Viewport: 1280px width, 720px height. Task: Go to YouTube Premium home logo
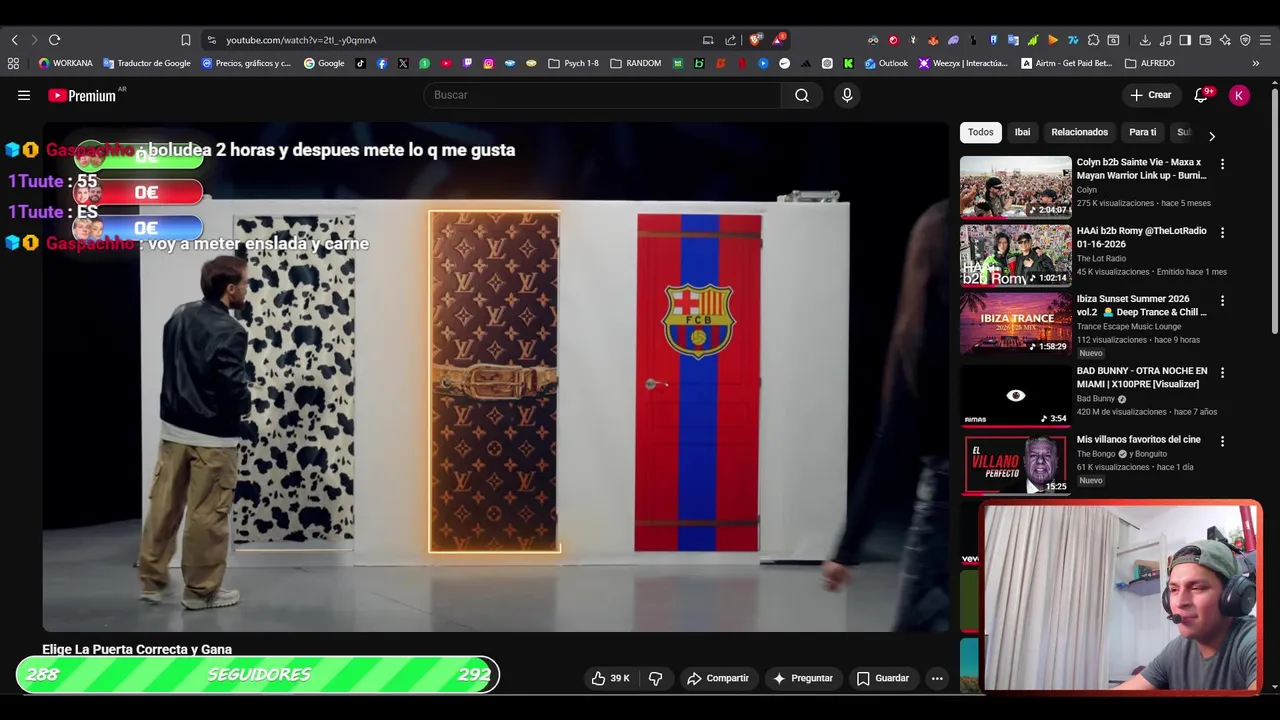(x=82, y=95)
